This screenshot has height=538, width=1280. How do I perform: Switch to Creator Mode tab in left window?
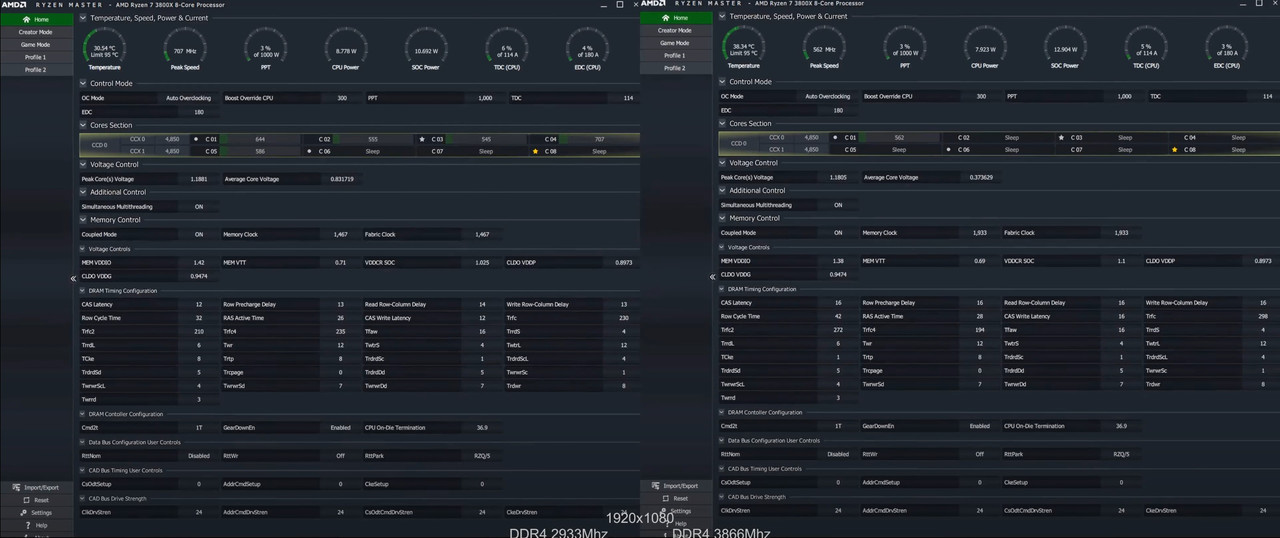click(36, 32)
